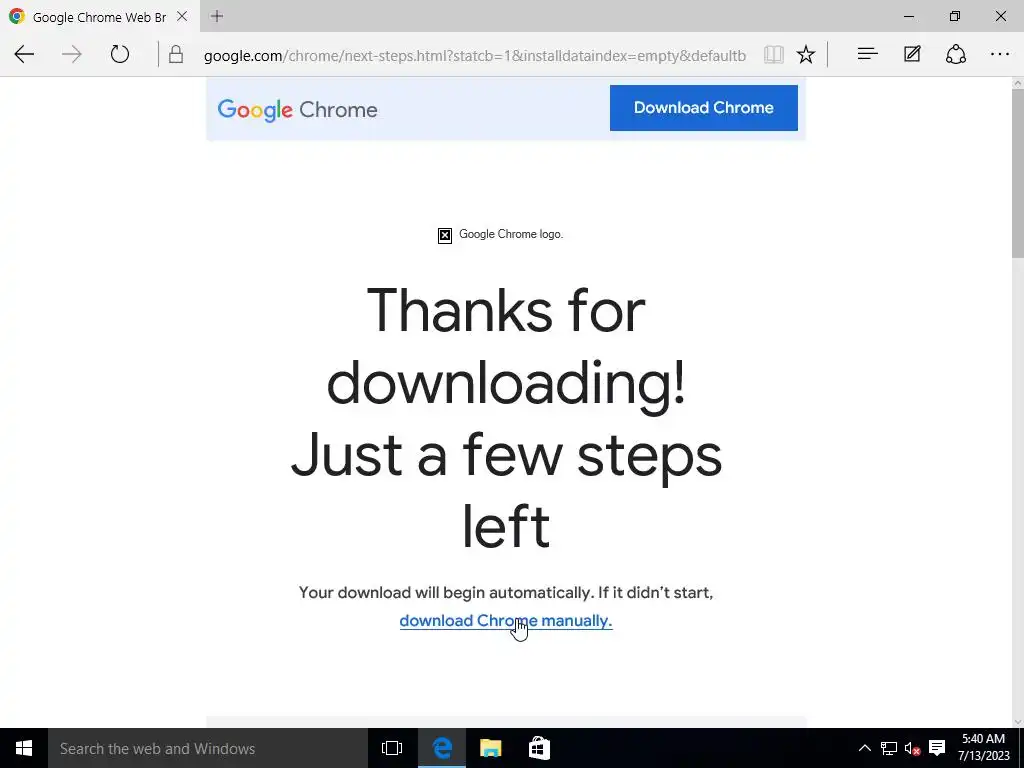The image size is (1024, 768).
Task: Close the Google Chrome Web Br tab
Action: pyautogui.click(x=182, y=16)
